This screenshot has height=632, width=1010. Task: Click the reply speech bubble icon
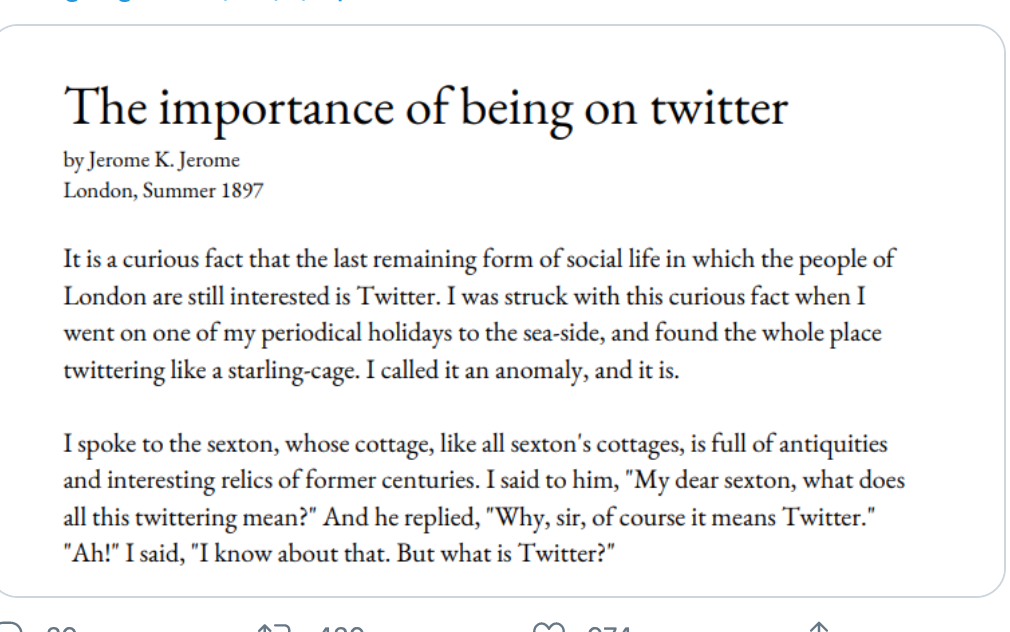coord(10,627)
